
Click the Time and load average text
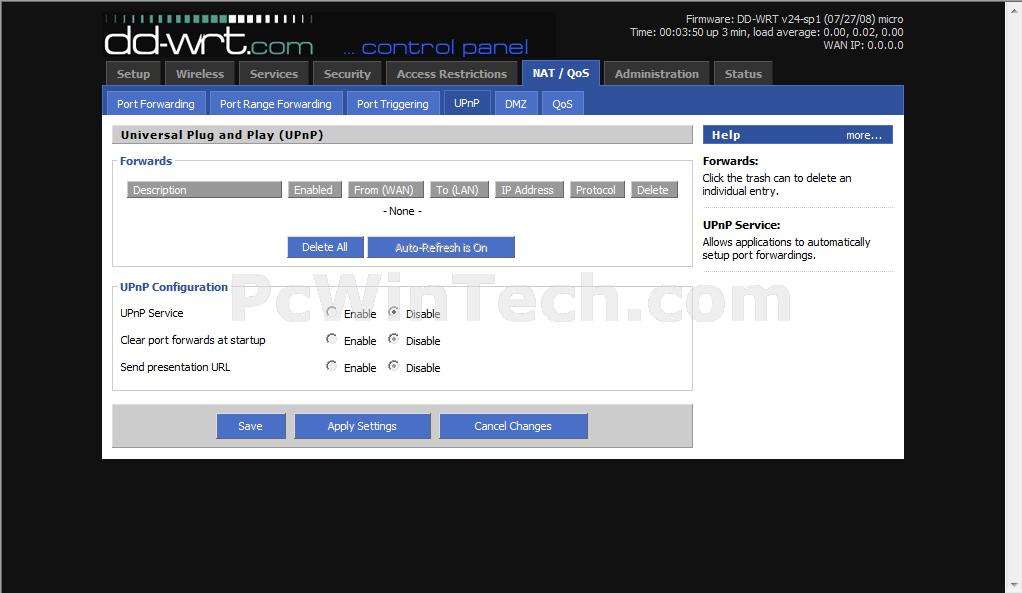[766, 32]
